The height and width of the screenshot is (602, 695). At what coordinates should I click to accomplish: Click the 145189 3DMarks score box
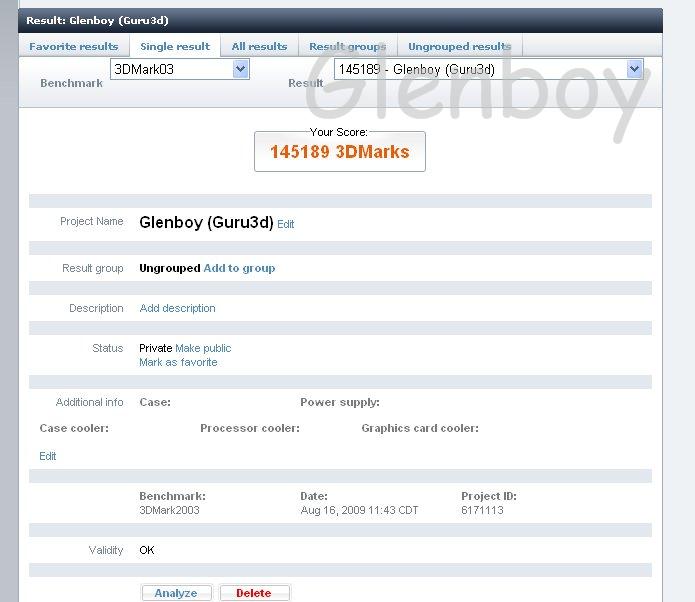tap(339, 152)
